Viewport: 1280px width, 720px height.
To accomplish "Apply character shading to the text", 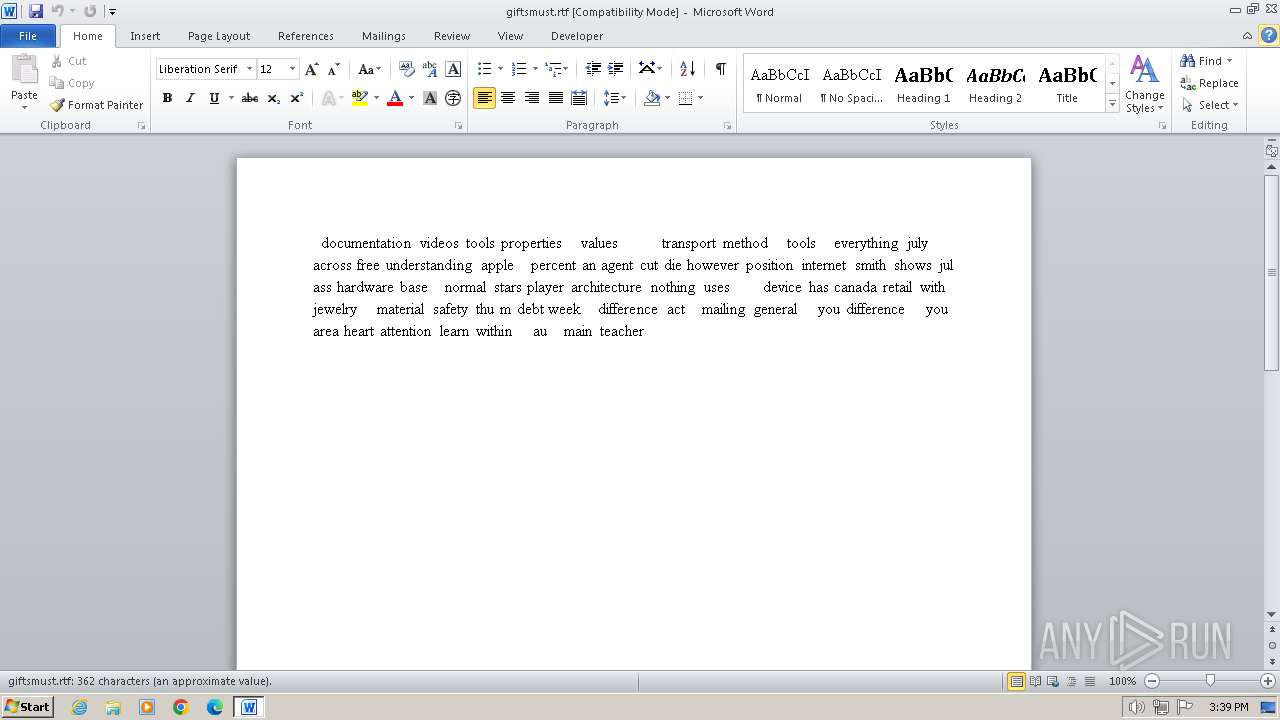I will (x=430, y=98).
